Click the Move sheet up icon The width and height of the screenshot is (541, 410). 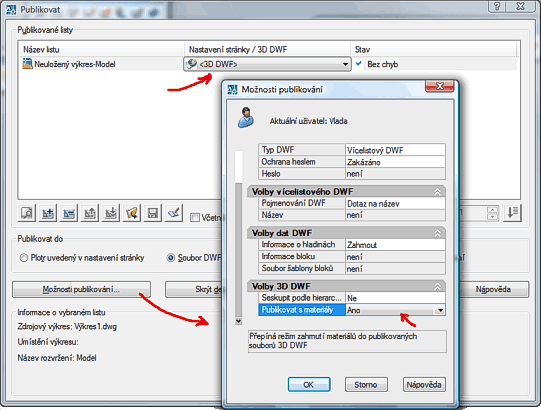point(90,213)
